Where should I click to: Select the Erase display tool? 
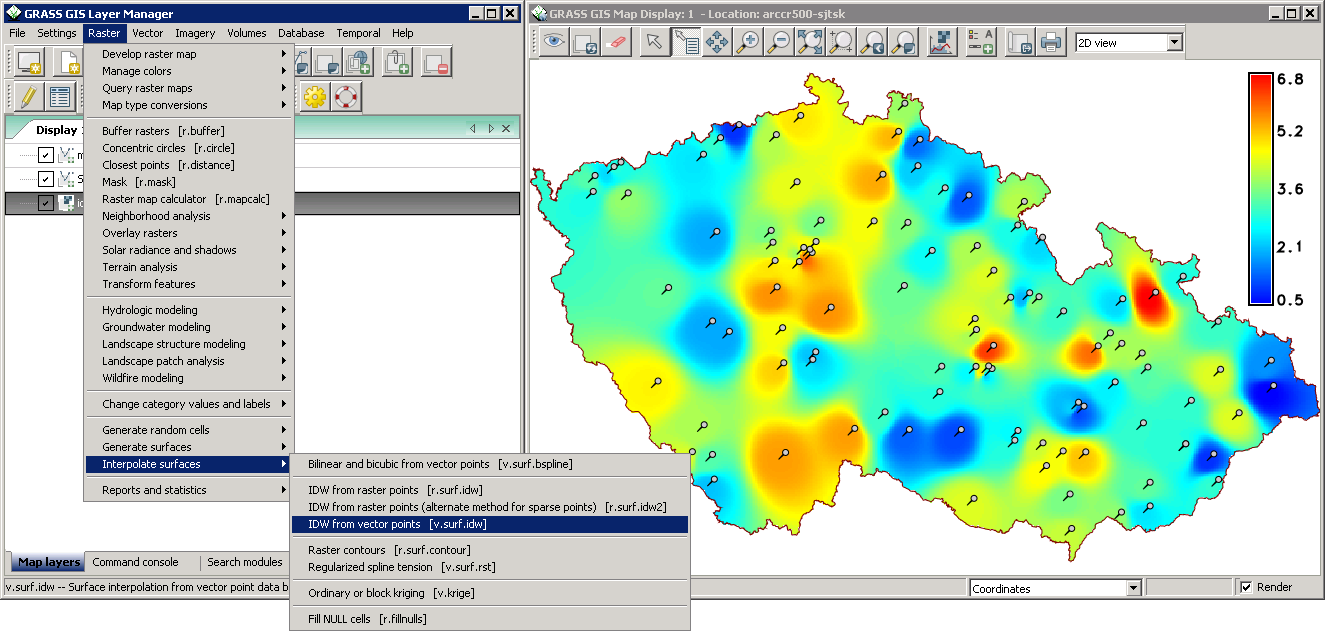click(x=616, y=43)
